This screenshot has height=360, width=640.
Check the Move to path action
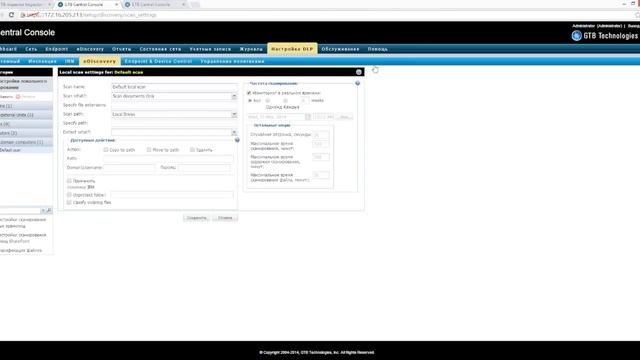149,150
